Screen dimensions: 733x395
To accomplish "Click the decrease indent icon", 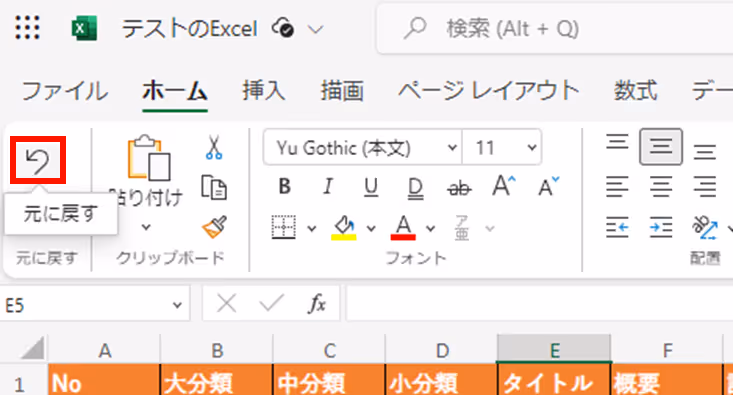I will [617, 227].
